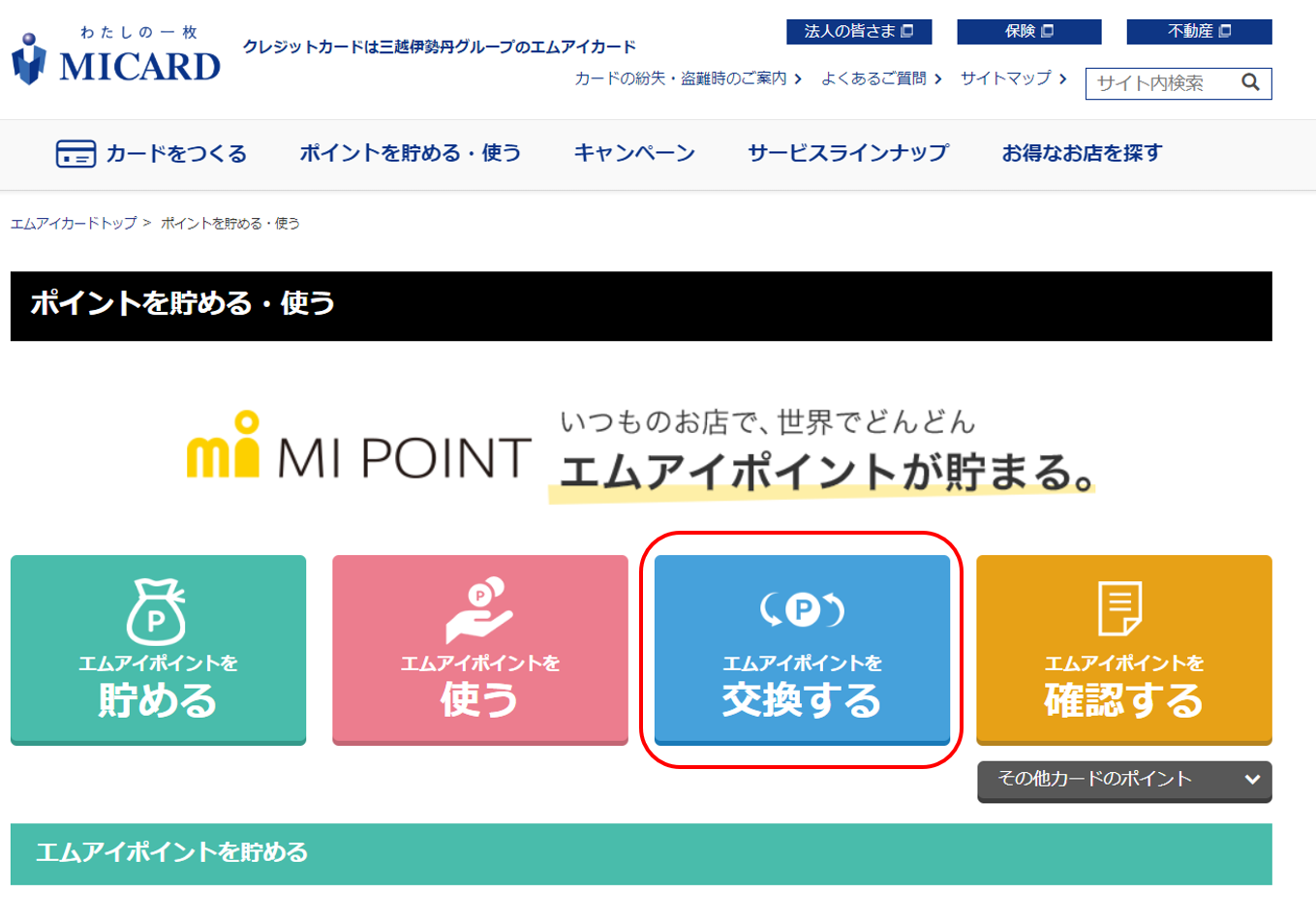Image resolution: width=1316 pixels, height=924 pixels.
Task: Click the search magnifier icon
Action: (x=1250, y=83)
